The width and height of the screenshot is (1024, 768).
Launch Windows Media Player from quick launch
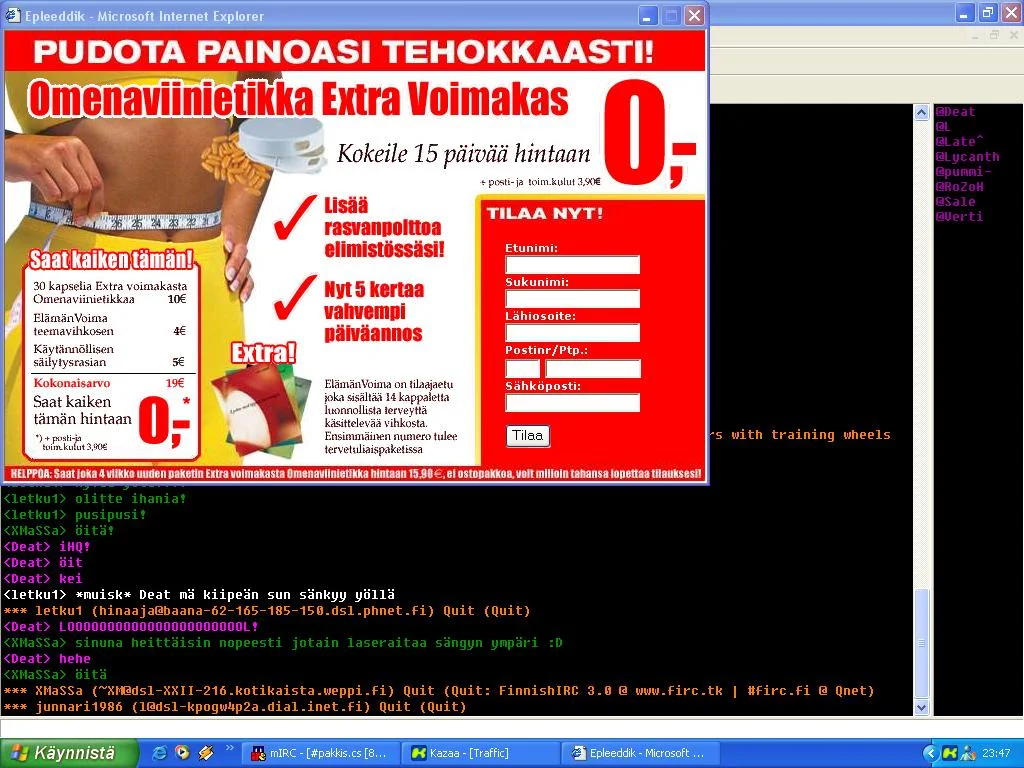point(182,753)
